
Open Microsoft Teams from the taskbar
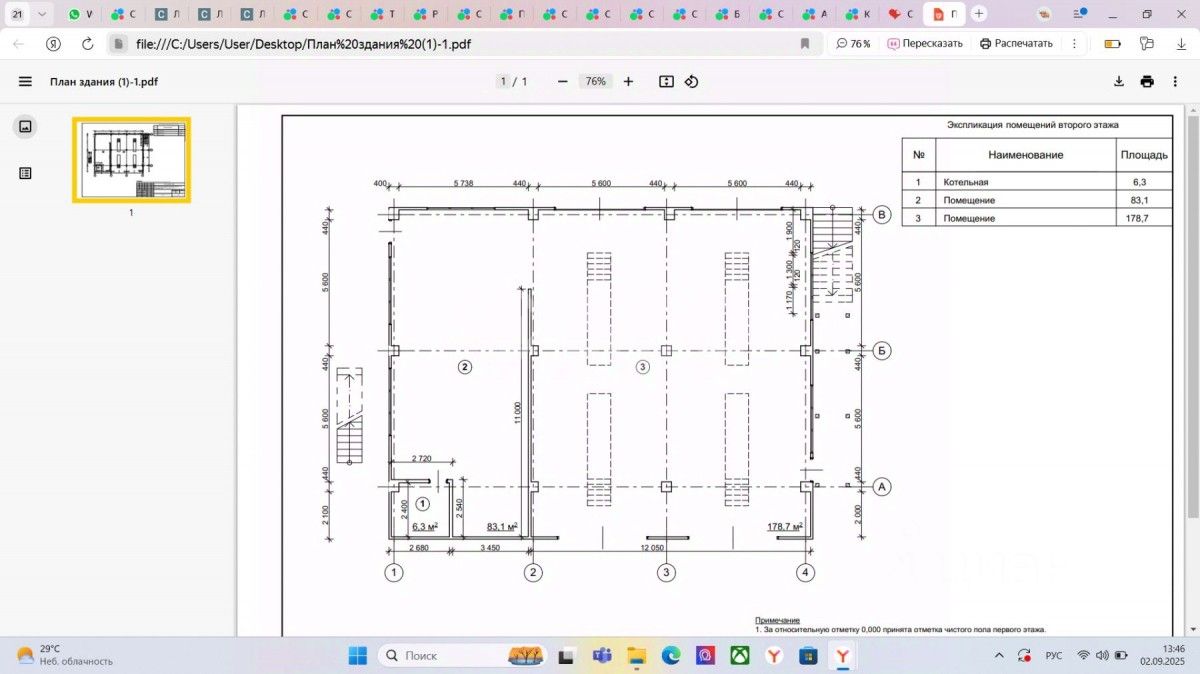click(602, 656)
